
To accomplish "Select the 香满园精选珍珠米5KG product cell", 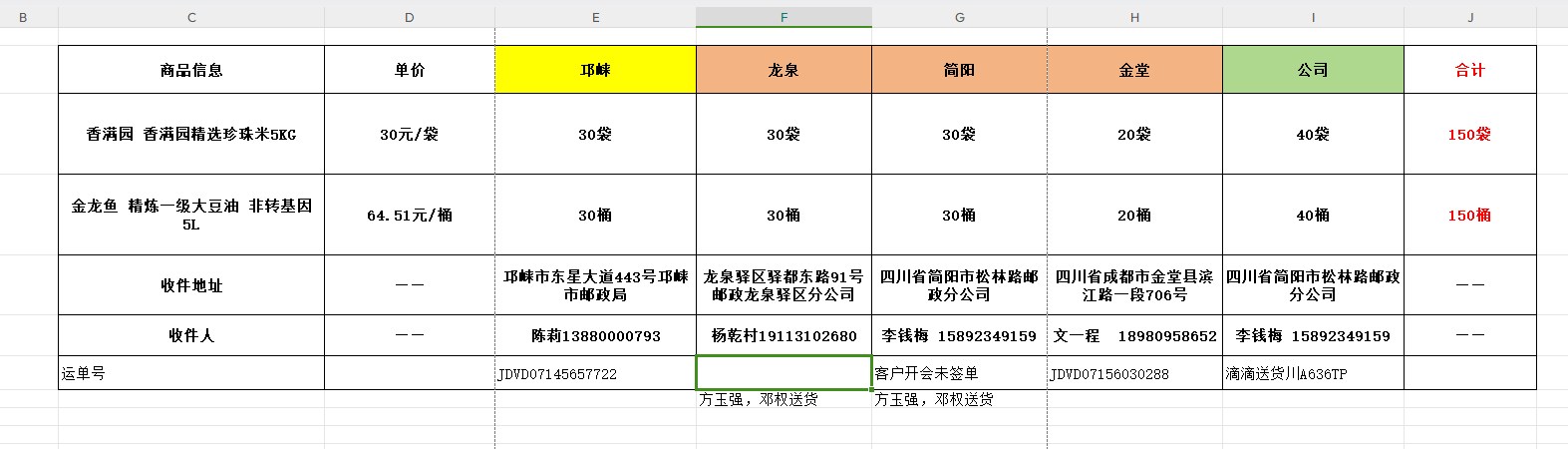I will point(191,134).
